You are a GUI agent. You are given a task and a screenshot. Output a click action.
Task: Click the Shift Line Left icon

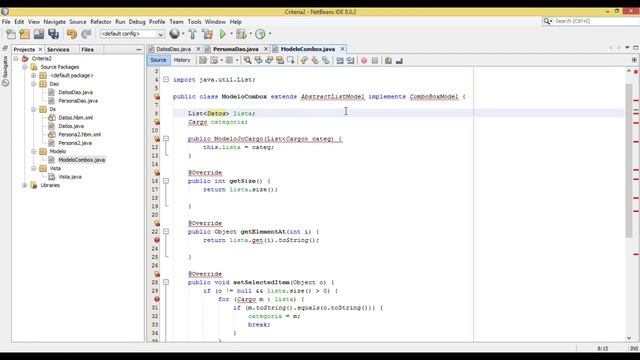click(340, 60)
